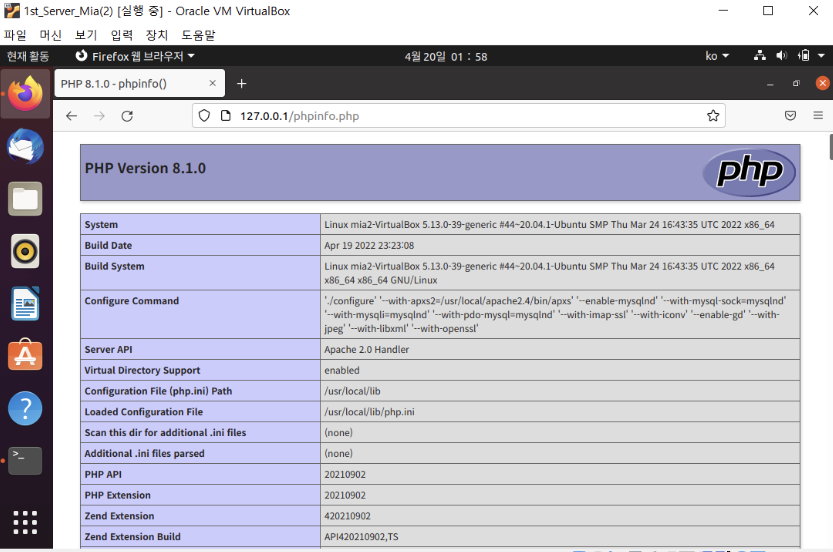
Task: Open the clock showing 4월 20일 01:58
Action: pos(446,56)
